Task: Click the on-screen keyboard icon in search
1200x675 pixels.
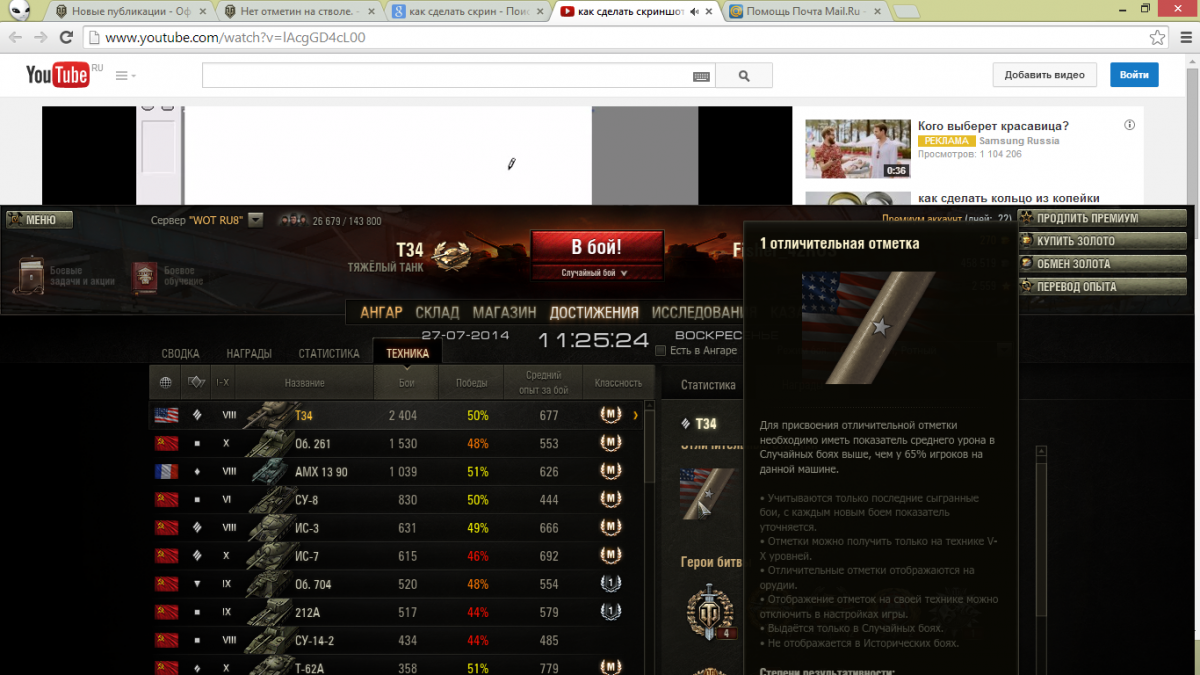Action: [x=701, y=76]
